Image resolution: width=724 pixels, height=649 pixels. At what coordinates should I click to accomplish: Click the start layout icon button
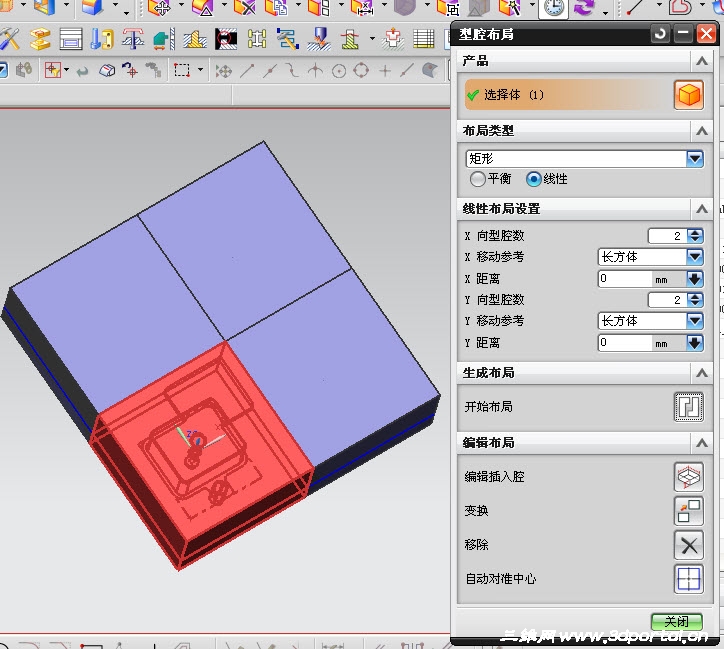coord(688,407)
